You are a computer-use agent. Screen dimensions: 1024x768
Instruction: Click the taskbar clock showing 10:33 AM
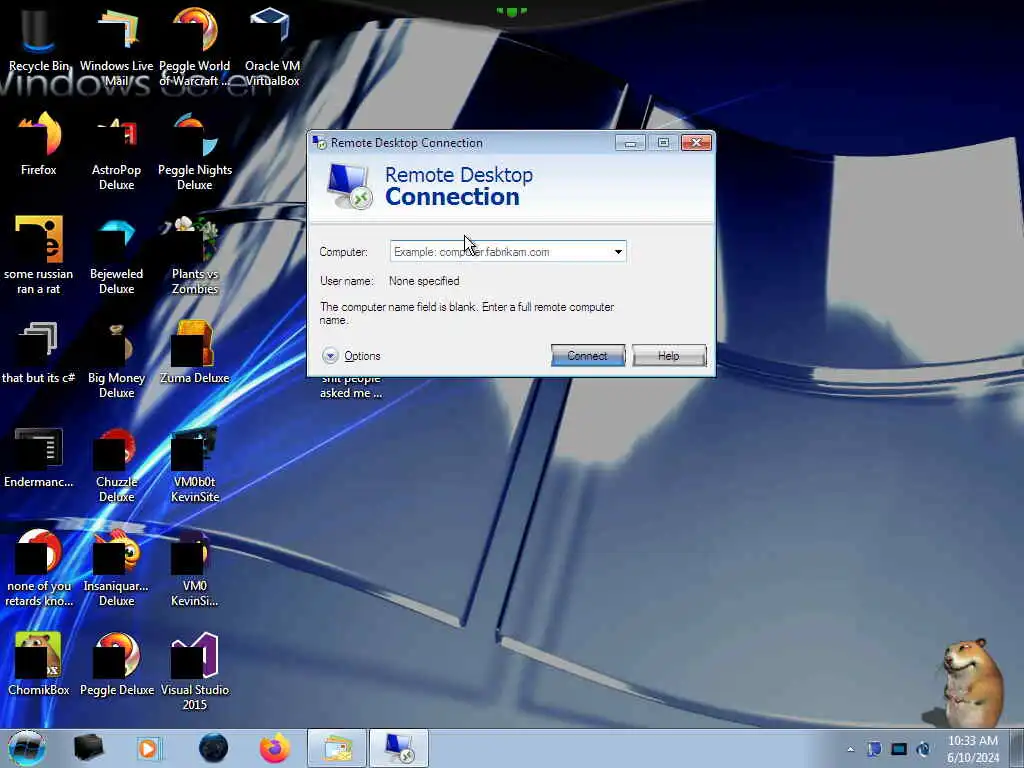[972, 749]
